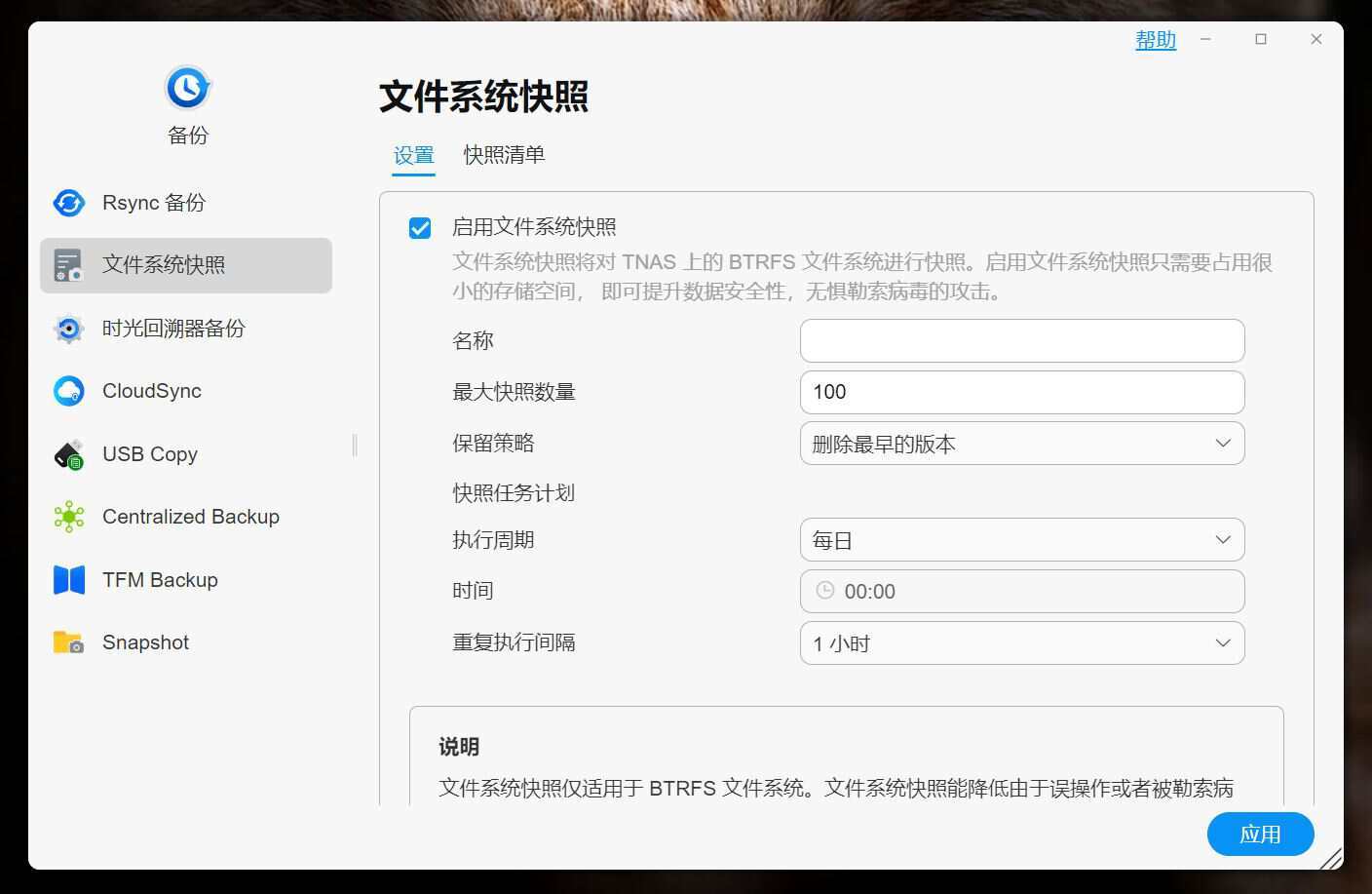Open the 重复执行间隔 1 小时 dropdown

tap(1022, 643)
